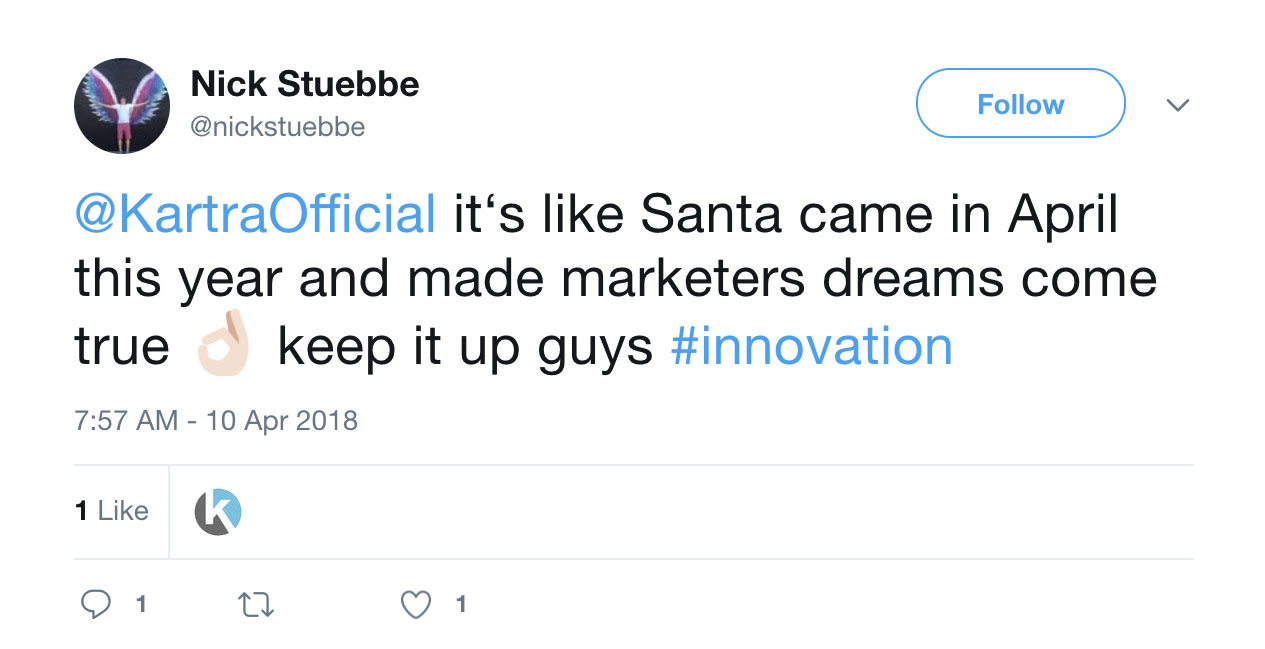
Task: View who liked via the 1 Like link
Action: pyautogui.click(x=112, y=511)
